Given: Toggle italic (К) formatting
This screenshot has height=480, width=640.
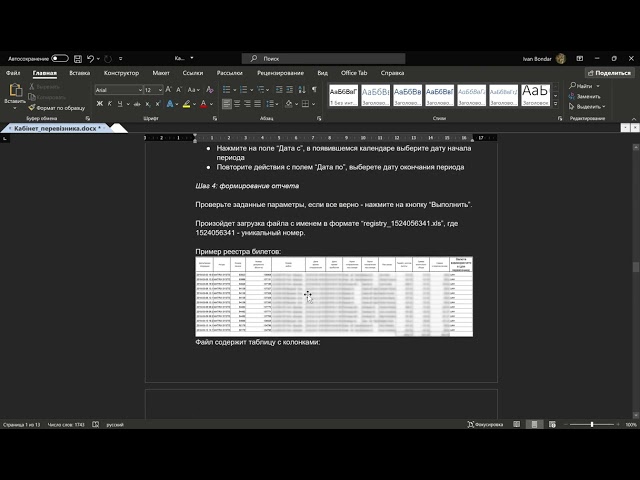Looking at the screenshot, I should click(110, 104).
